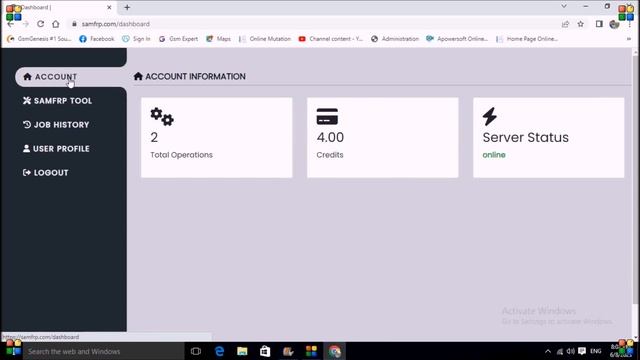Open the SamFRP Tool page
640x360 pixels.
point(58,101)
